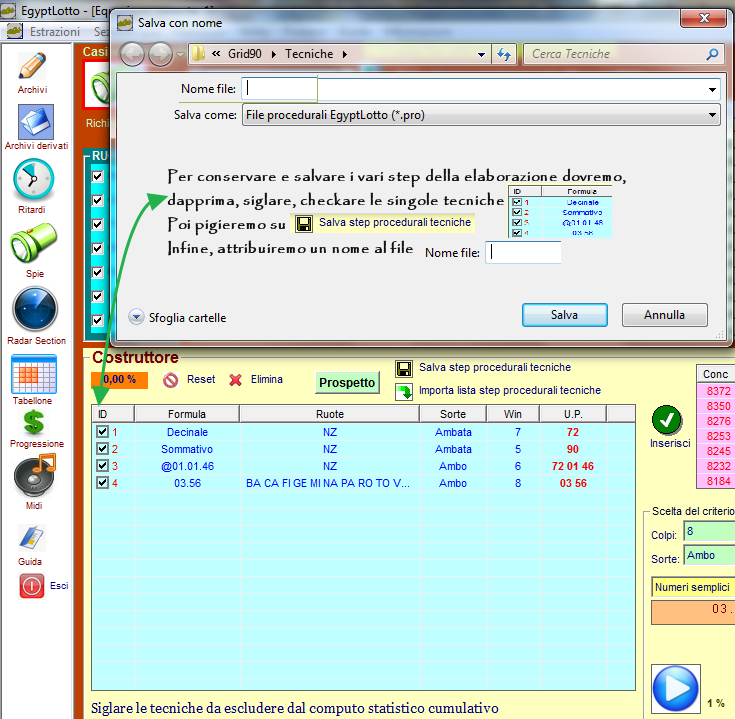
Task: Expand the chevron after Tecniche in path
Action: click(345, 54)
